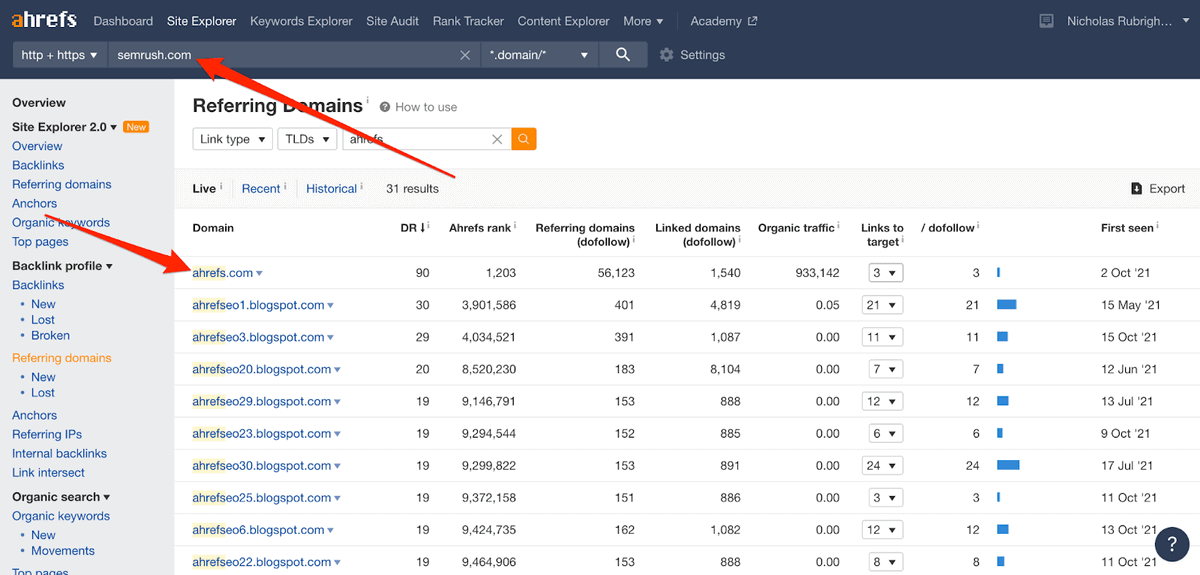The width and height of the screenshot is (1200, 575).
Task: Click the 56,123 referring domains value
Action: (x=614, y=273)
